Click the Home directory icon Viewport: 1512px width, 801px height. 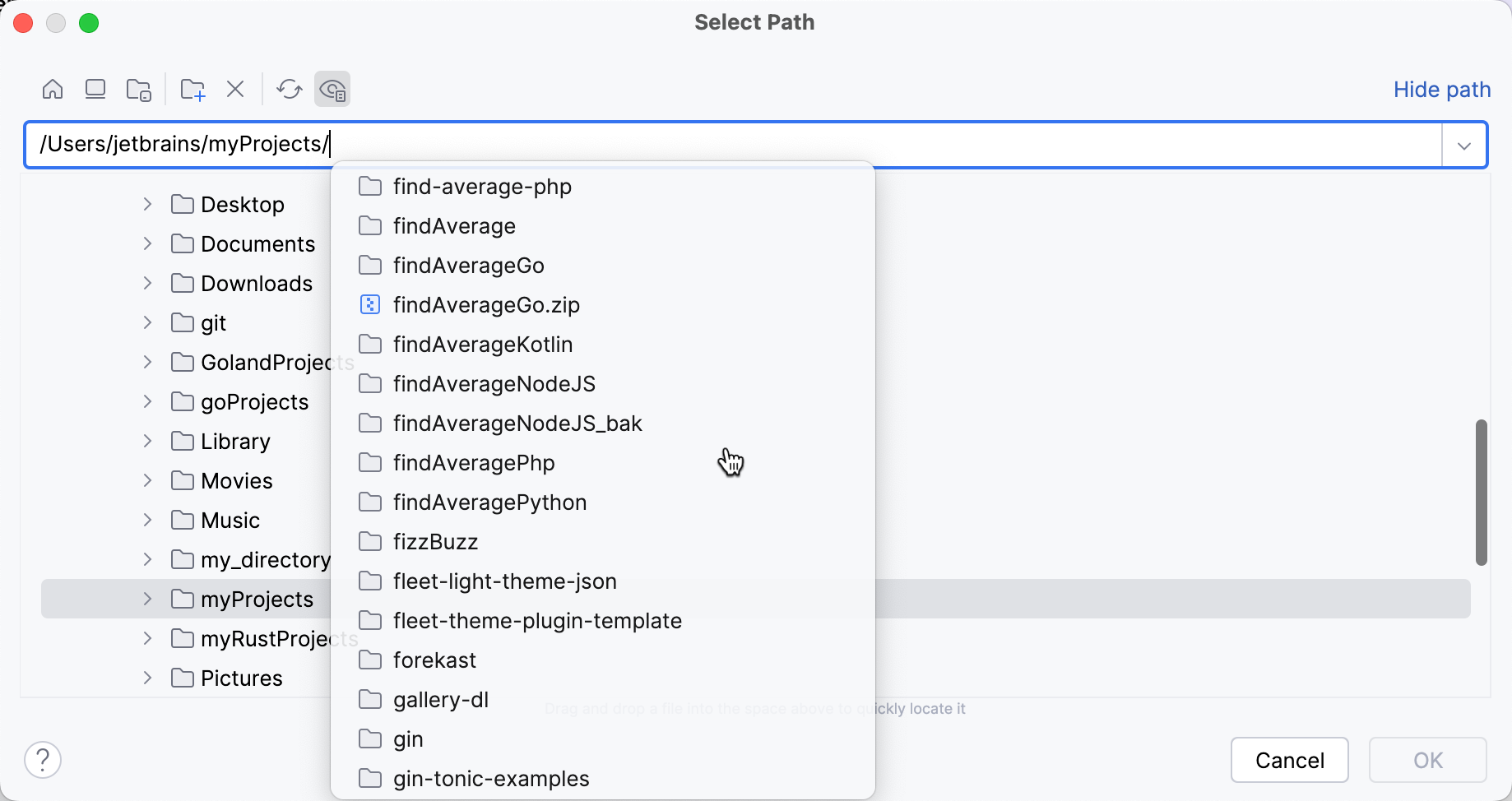(52, 88)
